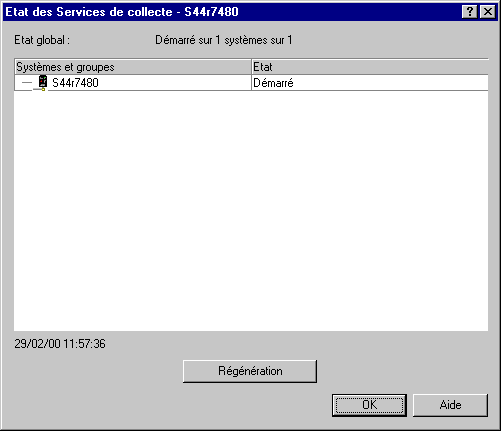
Task: Click the blank header space right of Etat
Action: click(x=380, y=67)
